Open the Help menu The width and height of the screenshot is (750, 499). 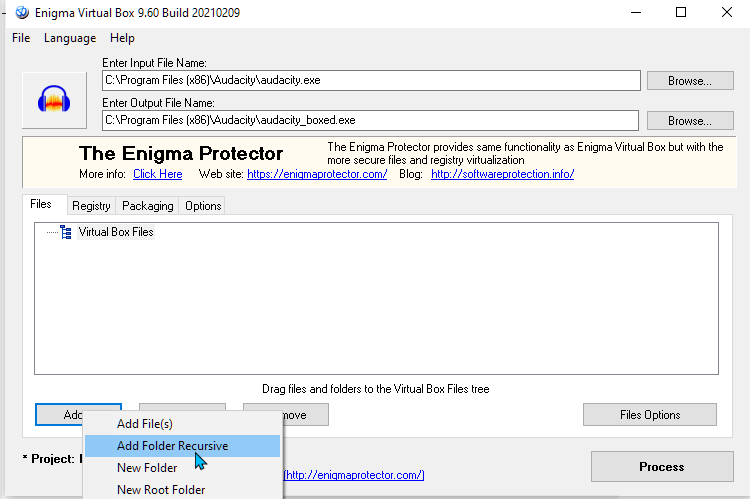point(122,38)
